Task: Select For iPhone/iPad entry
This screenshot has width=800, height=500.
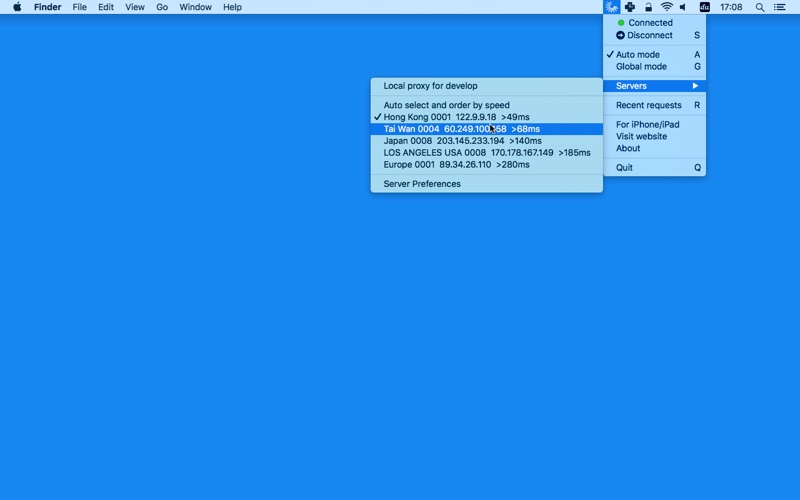Action: point(655,124)
